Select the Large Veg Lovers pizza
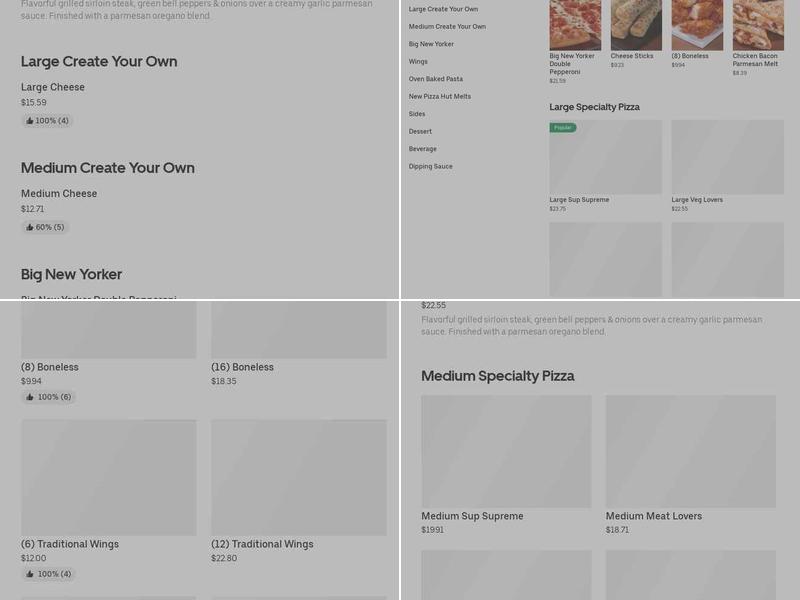Viewport: 800px width, 600px height. point(728,157)
